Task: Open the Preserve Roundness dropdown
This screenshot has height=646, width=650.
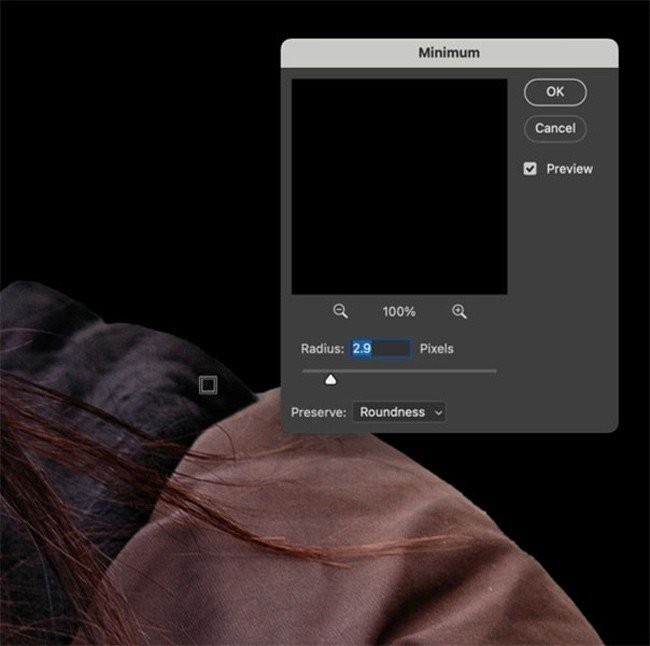Action: (x=398, y=412)
